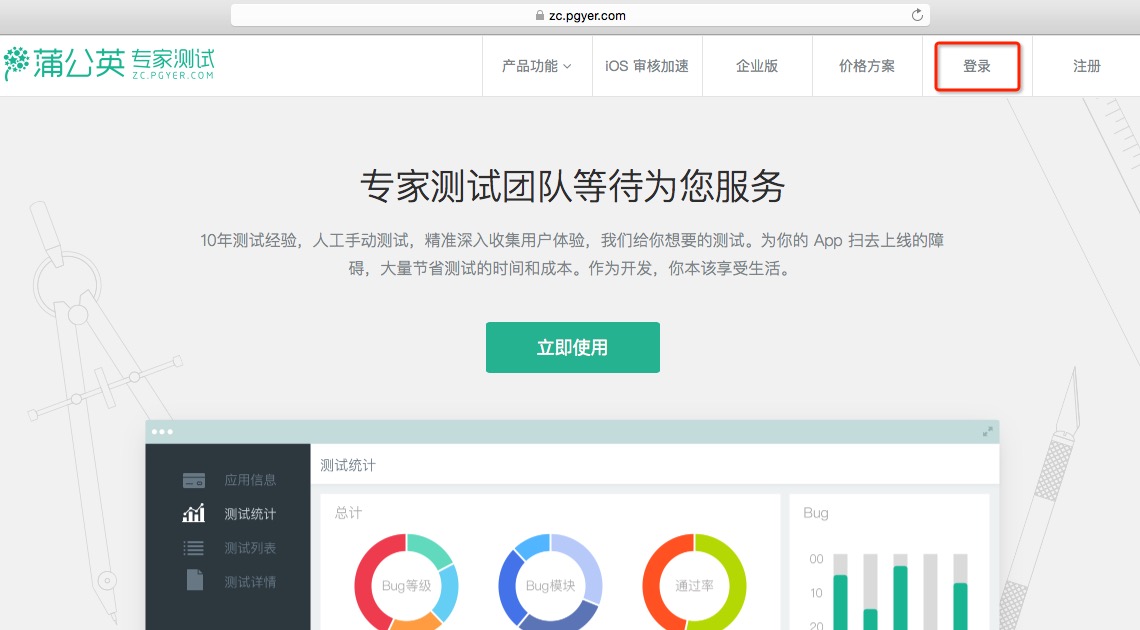Go to the 企业版 menu item
The height and width of the screenshot is (630, 1140).
coord(757,66)
